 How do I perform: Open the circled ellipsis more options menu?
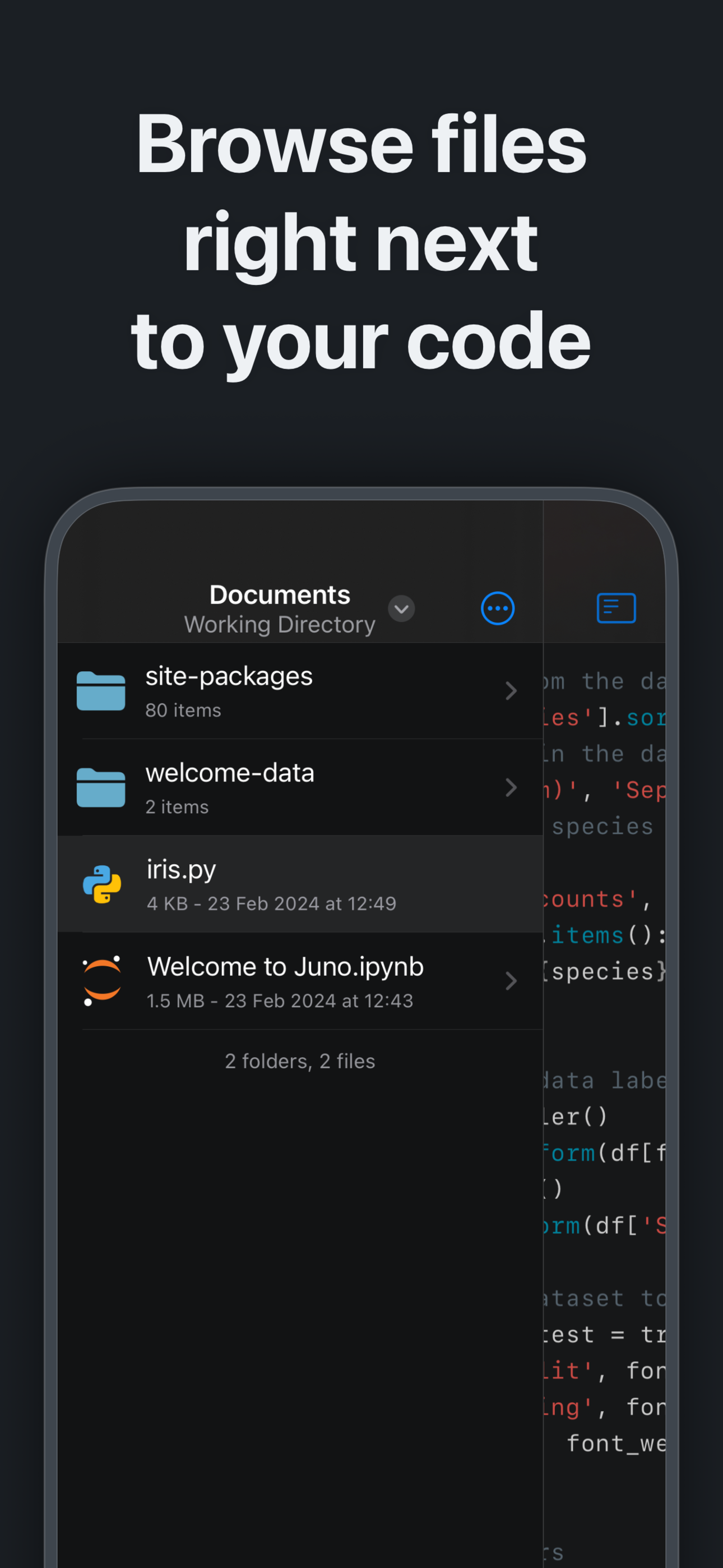click(497, 608)
